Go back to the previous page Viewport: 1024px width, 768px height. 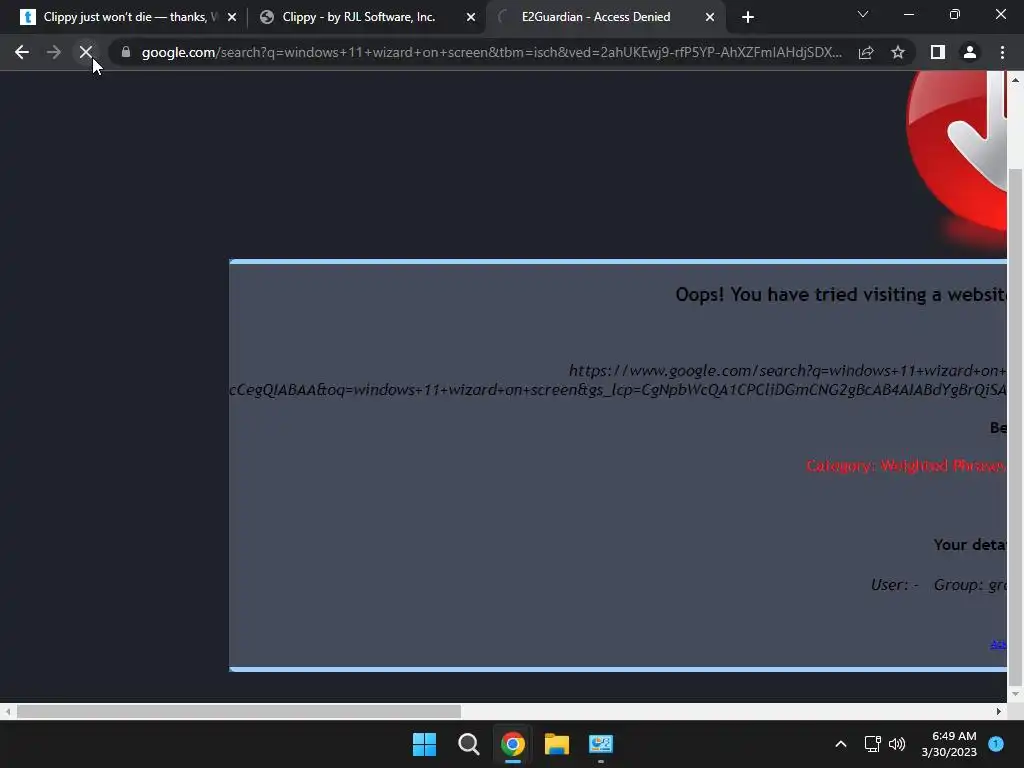click(x=22, y=52)
